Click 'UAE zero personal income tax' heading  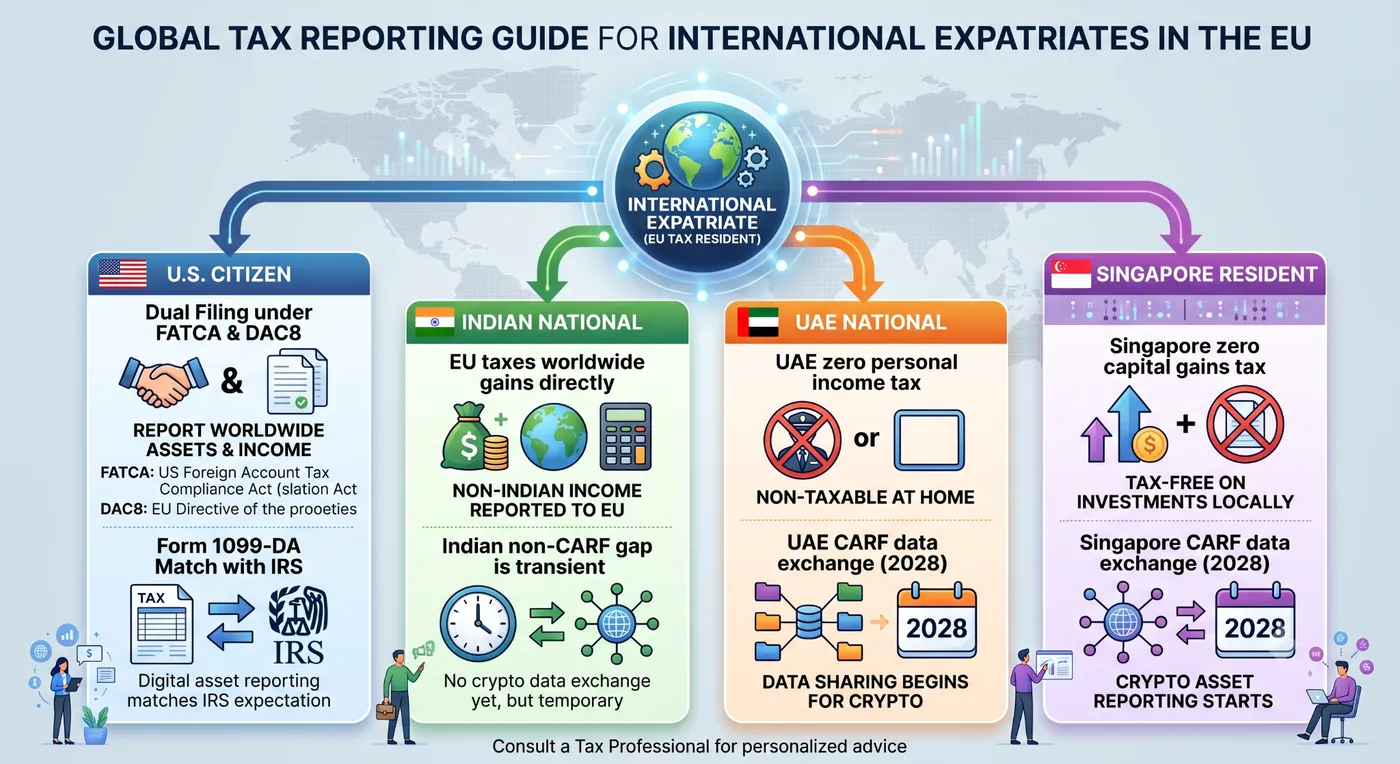point(866,372)
